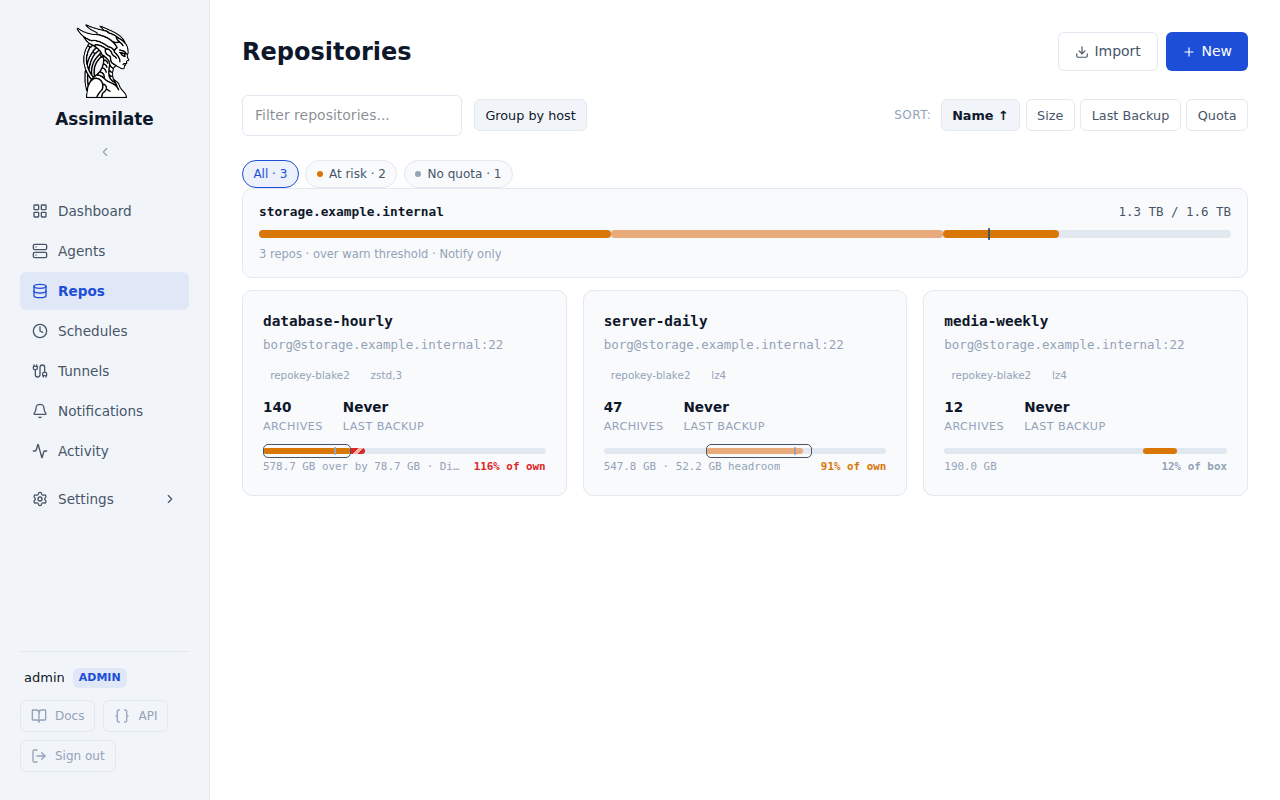The image size is (1280, 800).
Task: Select Repos in the sidebar
Action: pyautogui.click(x=104, y=291)
